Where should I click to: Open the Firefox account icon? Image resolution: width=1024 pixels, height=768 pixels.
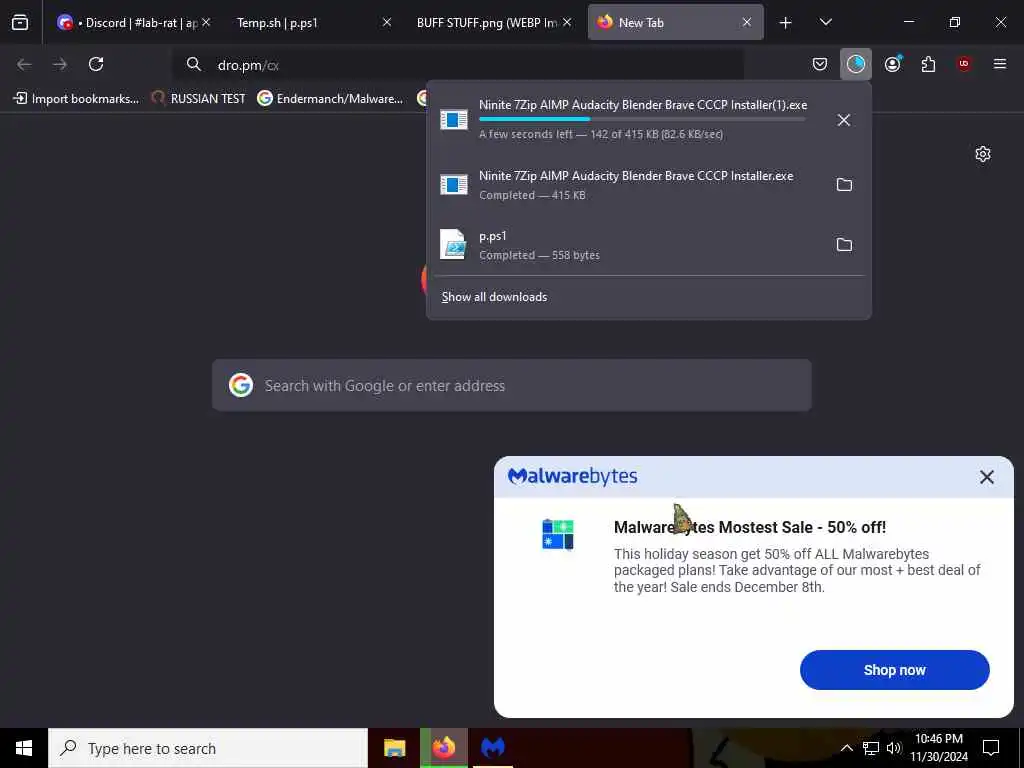(x=892, y=64)
